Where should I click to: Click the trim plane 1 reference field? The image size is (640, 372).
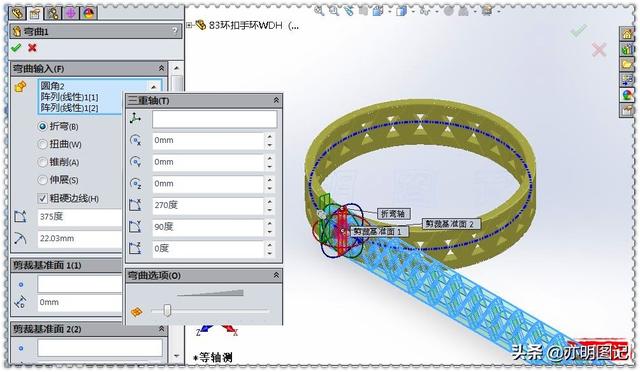tap(80, 284)
